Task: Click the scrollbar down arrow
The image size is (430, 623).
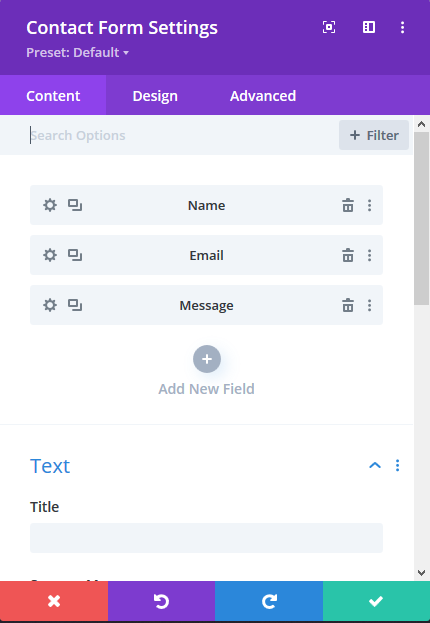Action: click(422, 573)
